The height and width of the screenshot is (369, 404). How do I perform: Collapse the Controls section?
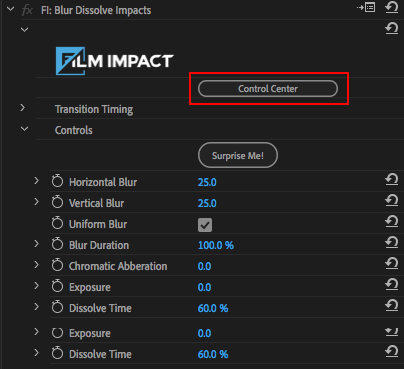24,129
